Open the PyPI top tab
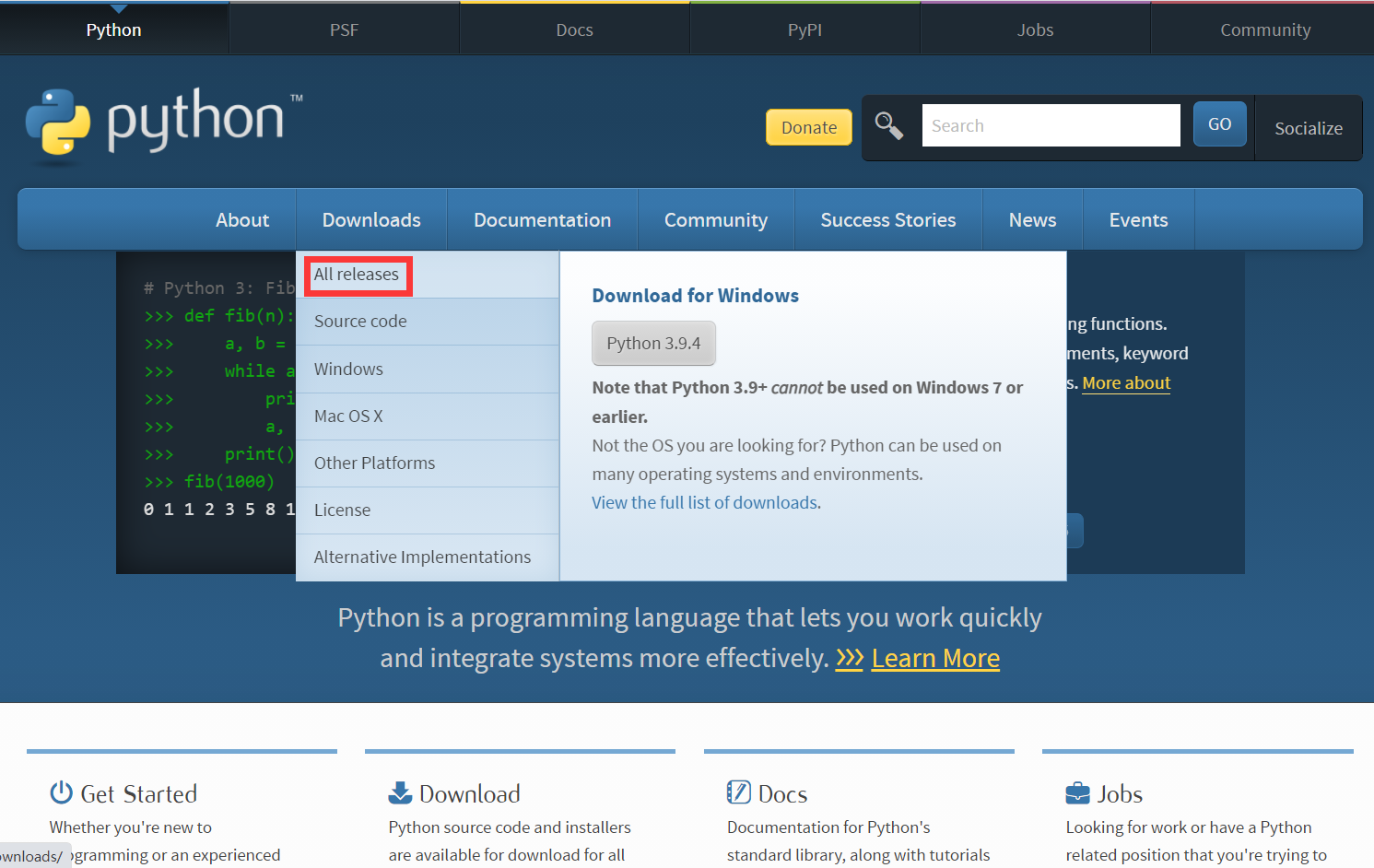Image resolution: width=1374 pixels, height=868 pixels. (805, 29)
